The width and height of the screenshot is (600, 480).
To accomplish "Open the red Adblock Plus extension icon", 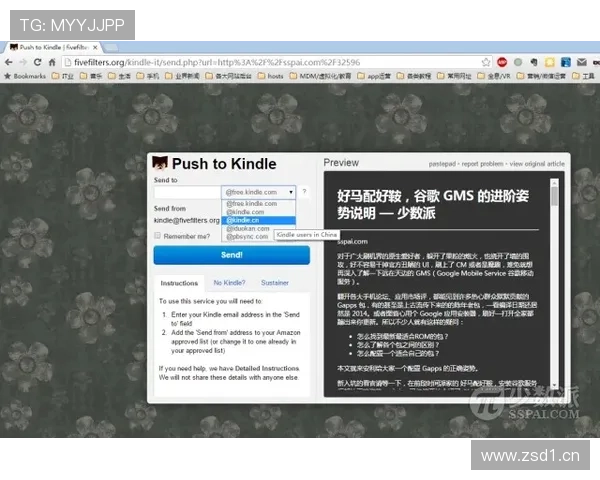I will coord(502,62).
